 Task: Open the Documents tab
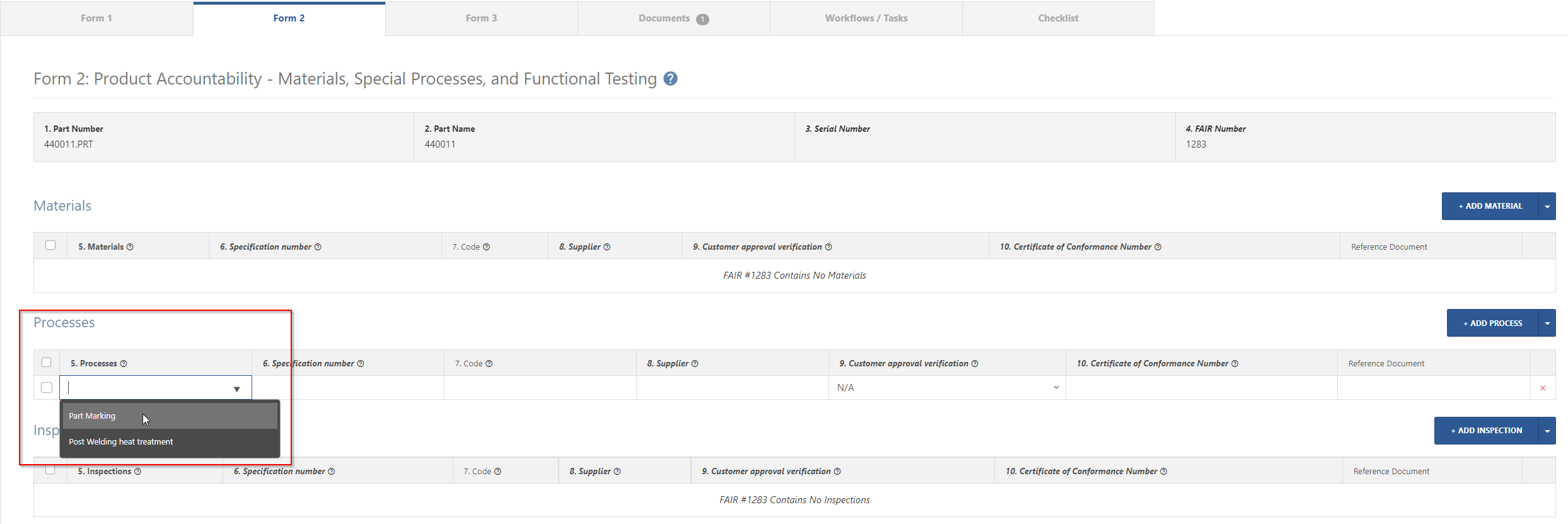pyautogui.click(x=673, y=18)
